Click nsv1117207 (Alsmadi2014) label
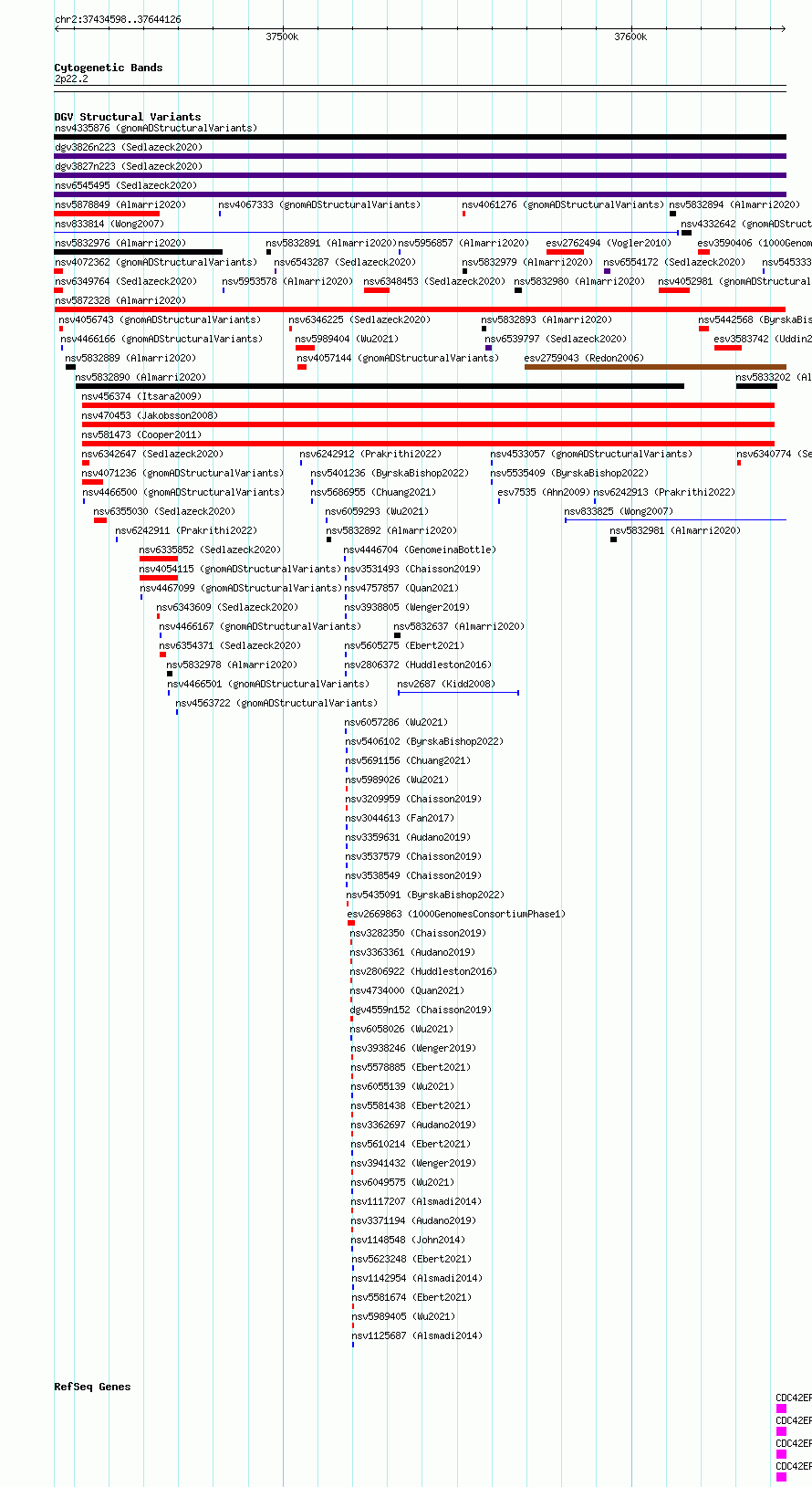The image size is (812, 1487). pyautogui.click(x=417, y=1201)
